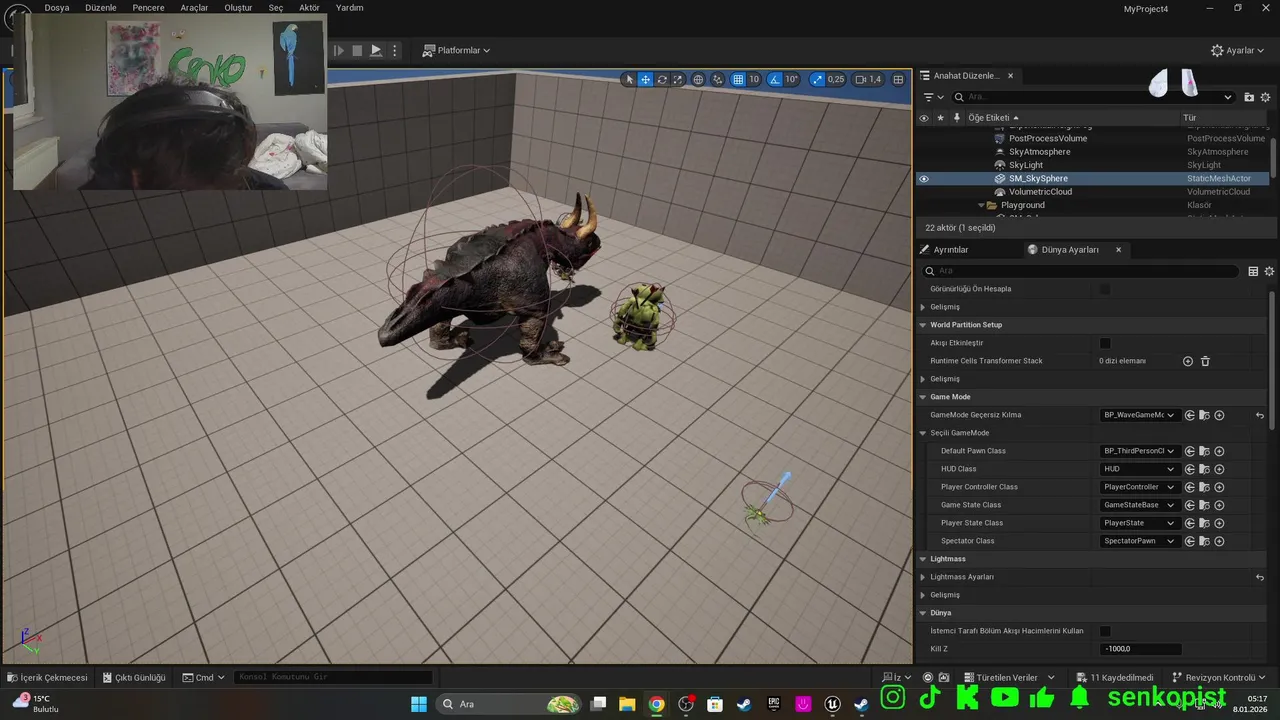The width and height of the screenshot is (1280, 720).
Task: Select SkyLight in the outliner
Action: (1025, 165)
